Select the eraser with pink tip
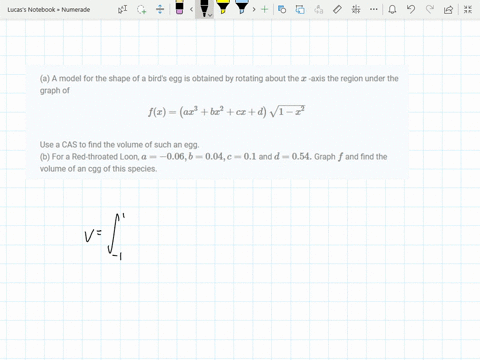 pos(179,7)
